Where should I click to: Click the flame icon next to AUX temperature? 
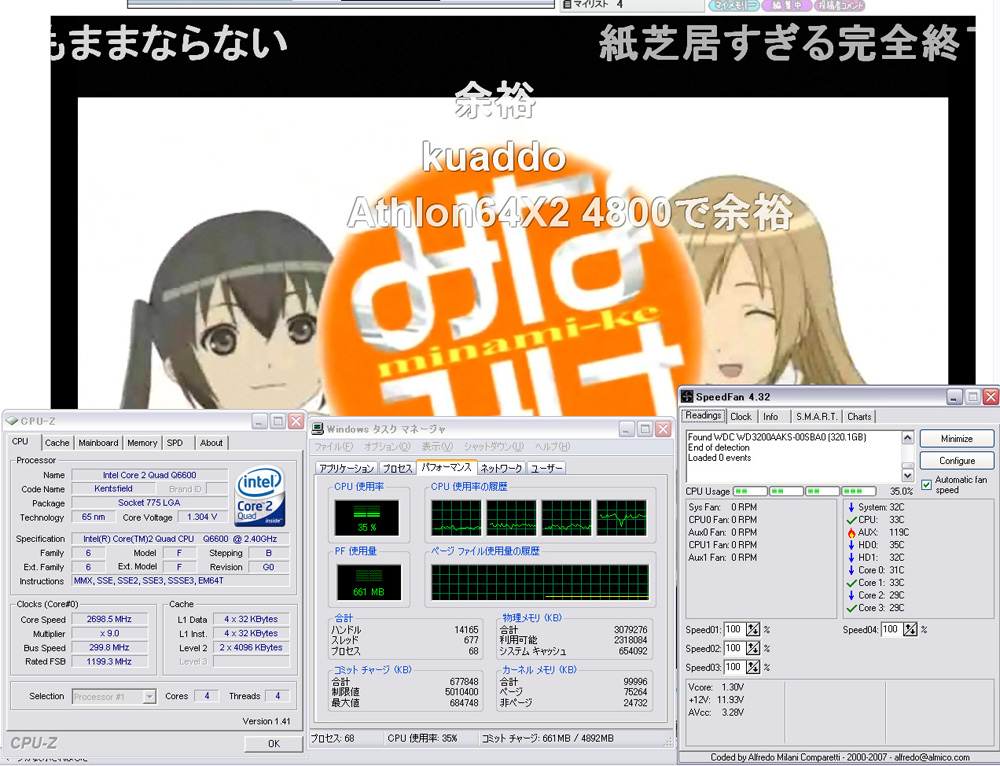851,532
